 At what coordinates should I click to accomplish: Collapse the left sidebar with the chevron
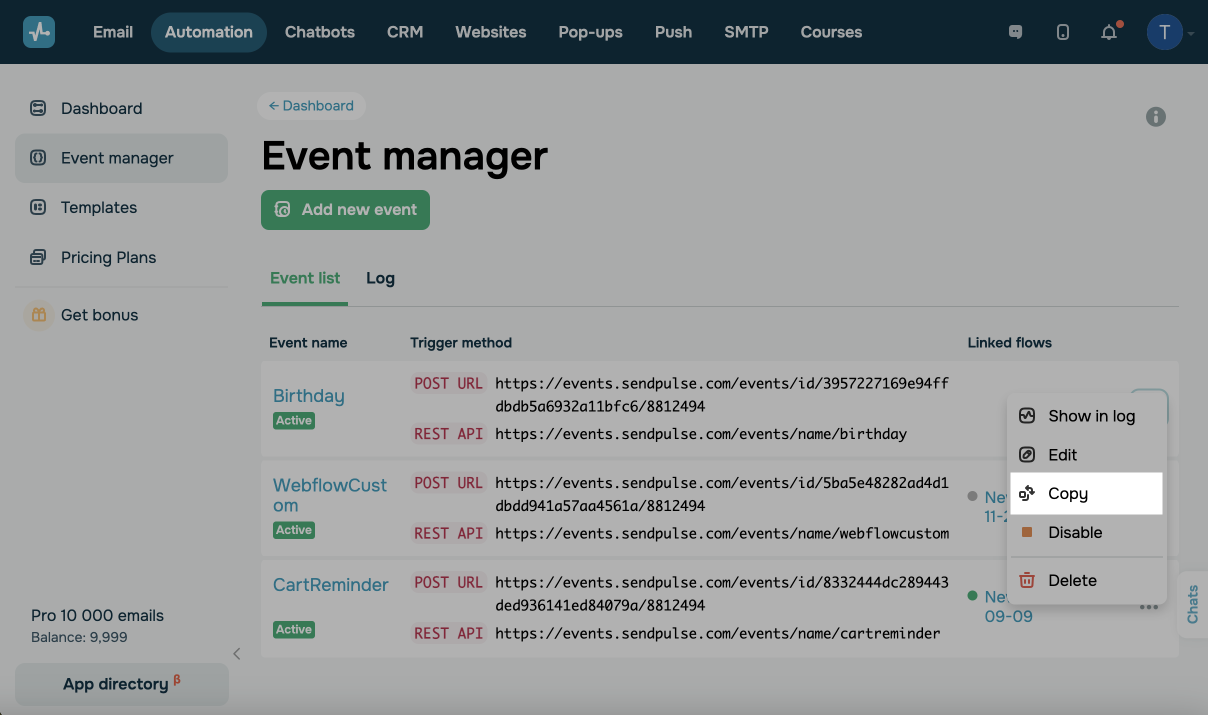click(x=237, y=654)
